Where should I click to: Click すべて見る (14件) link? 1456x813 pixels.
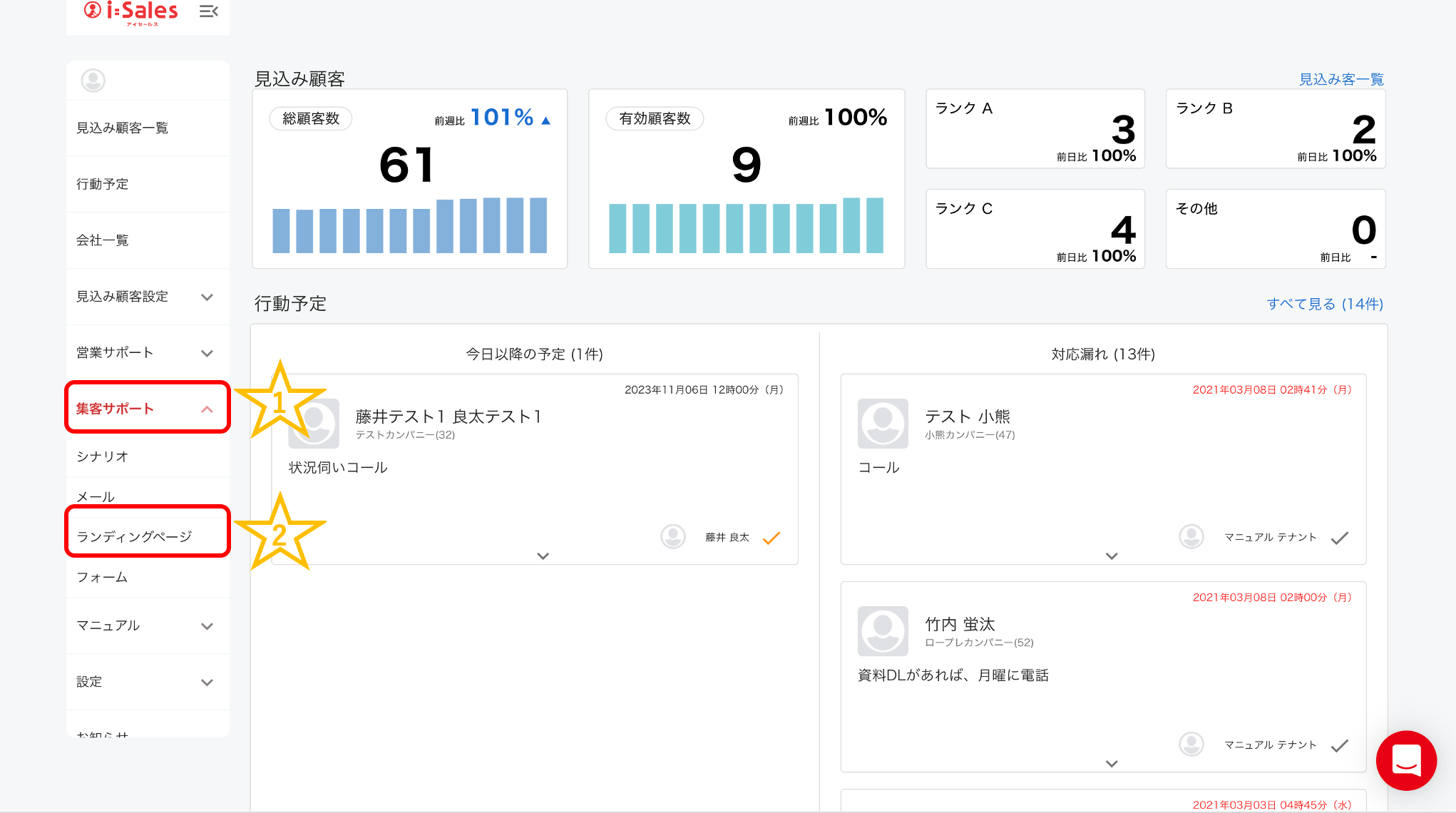click(1325, 304)
